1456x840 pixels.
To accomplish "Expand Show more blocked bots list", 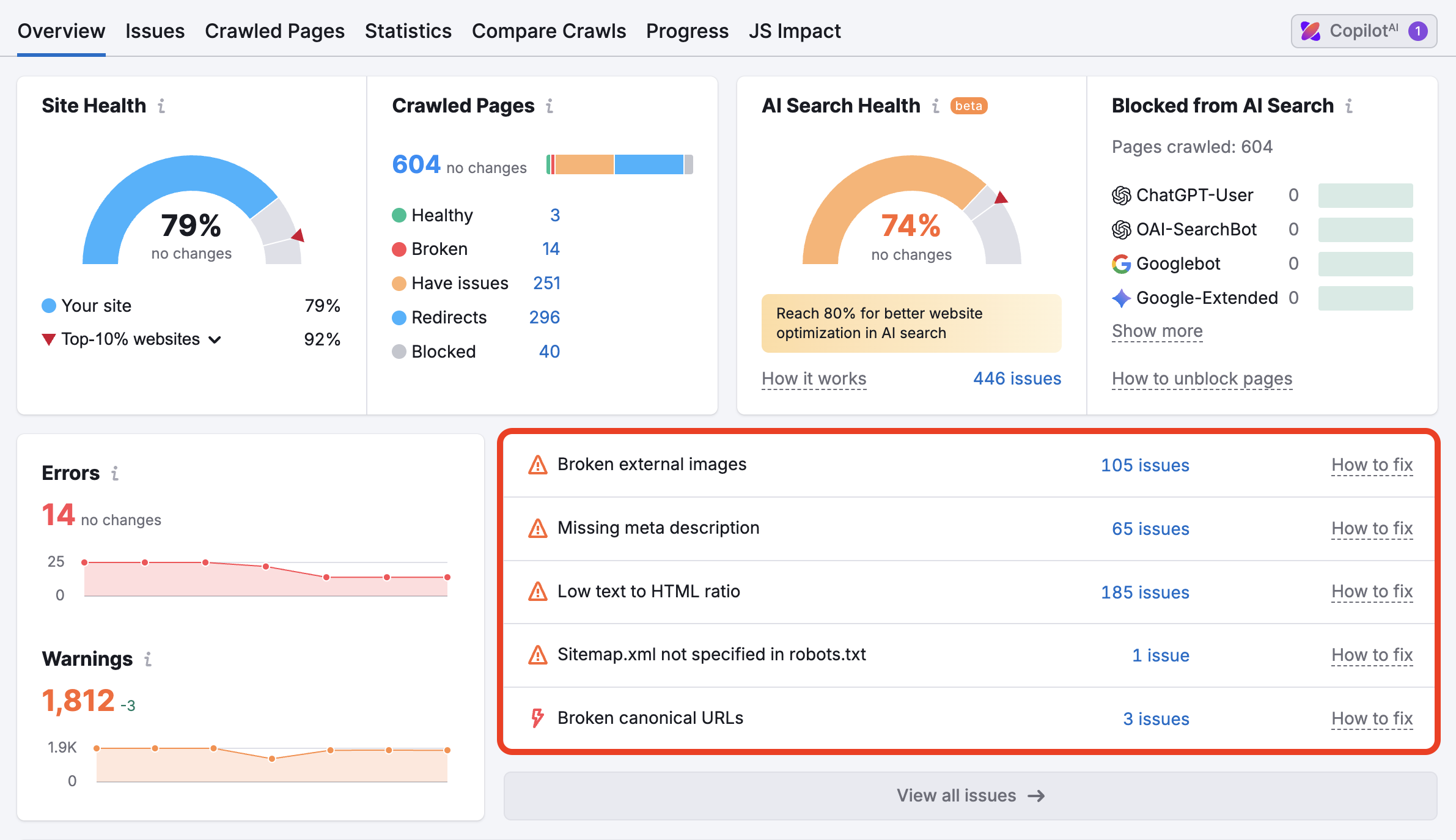I will (x=1156, y=331).
